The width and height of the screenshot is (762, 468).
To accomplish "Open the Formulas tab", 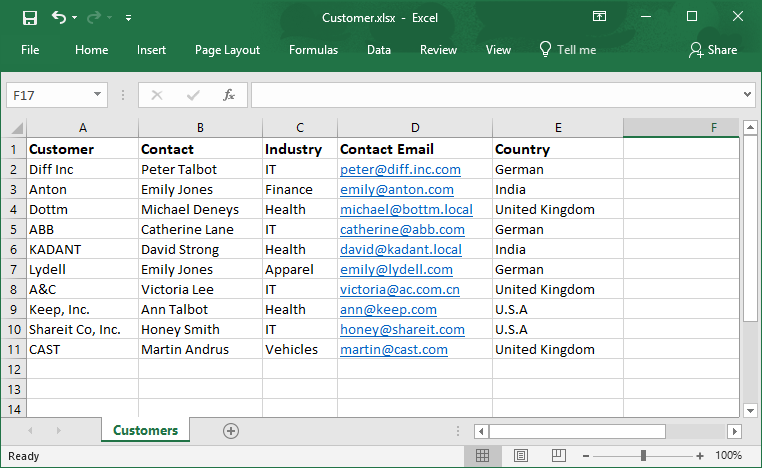I will pyautogui.click(x=313, y=50).
